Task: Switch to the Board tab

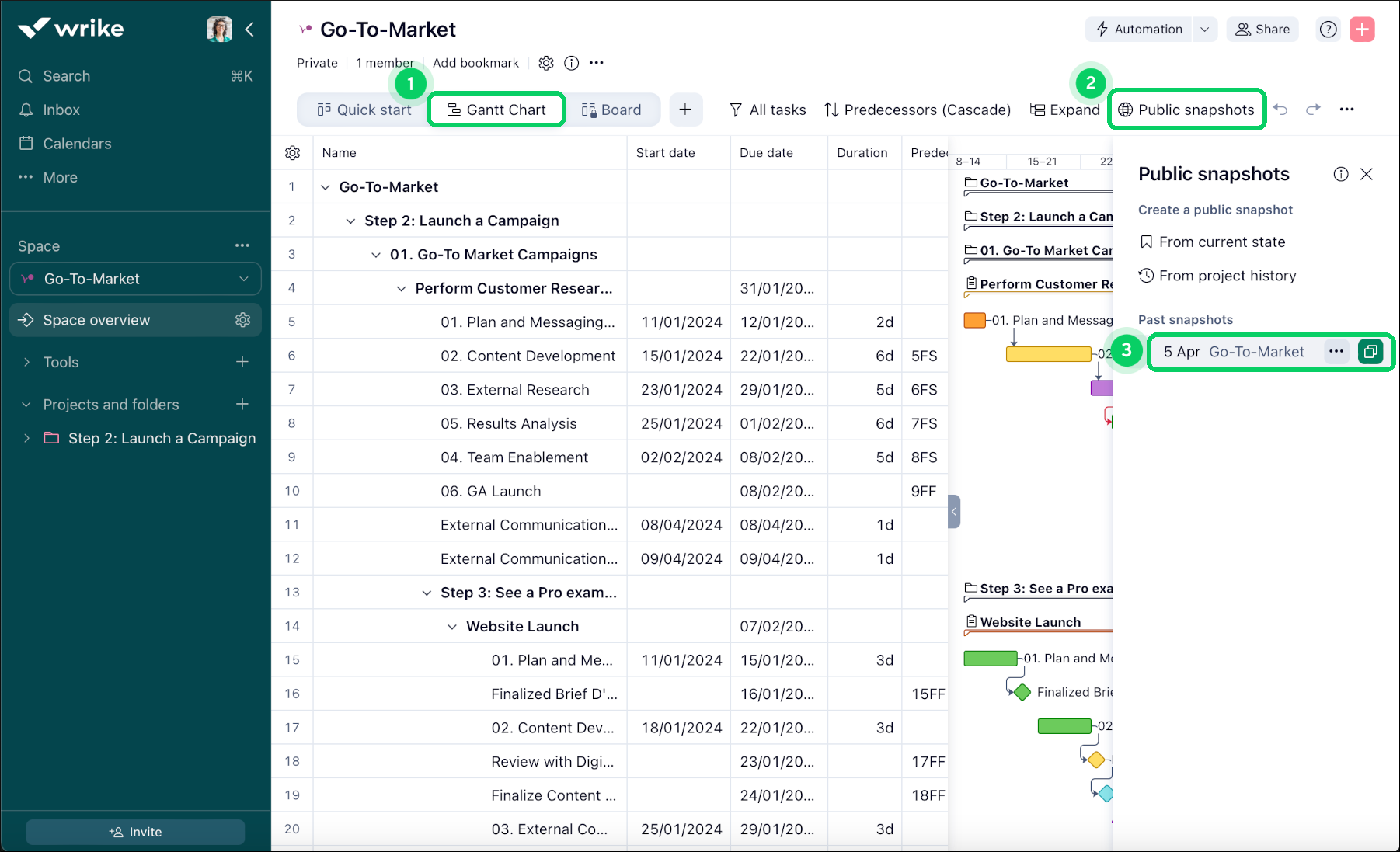Action: point(611,110)
